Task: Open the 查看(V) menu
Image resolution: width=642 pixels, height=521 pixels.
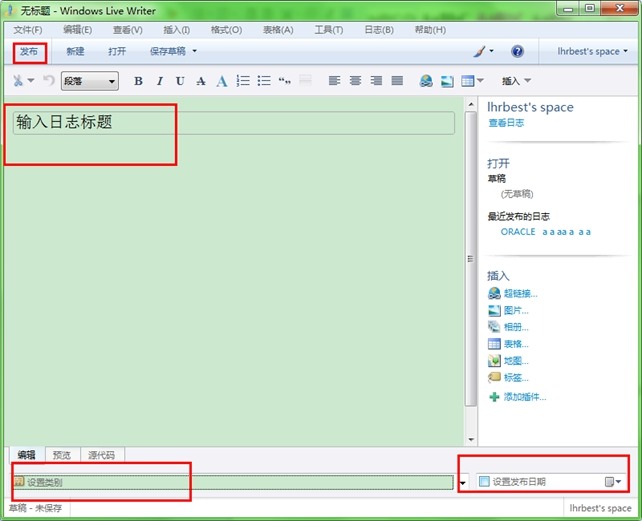Action: [128, 30]
